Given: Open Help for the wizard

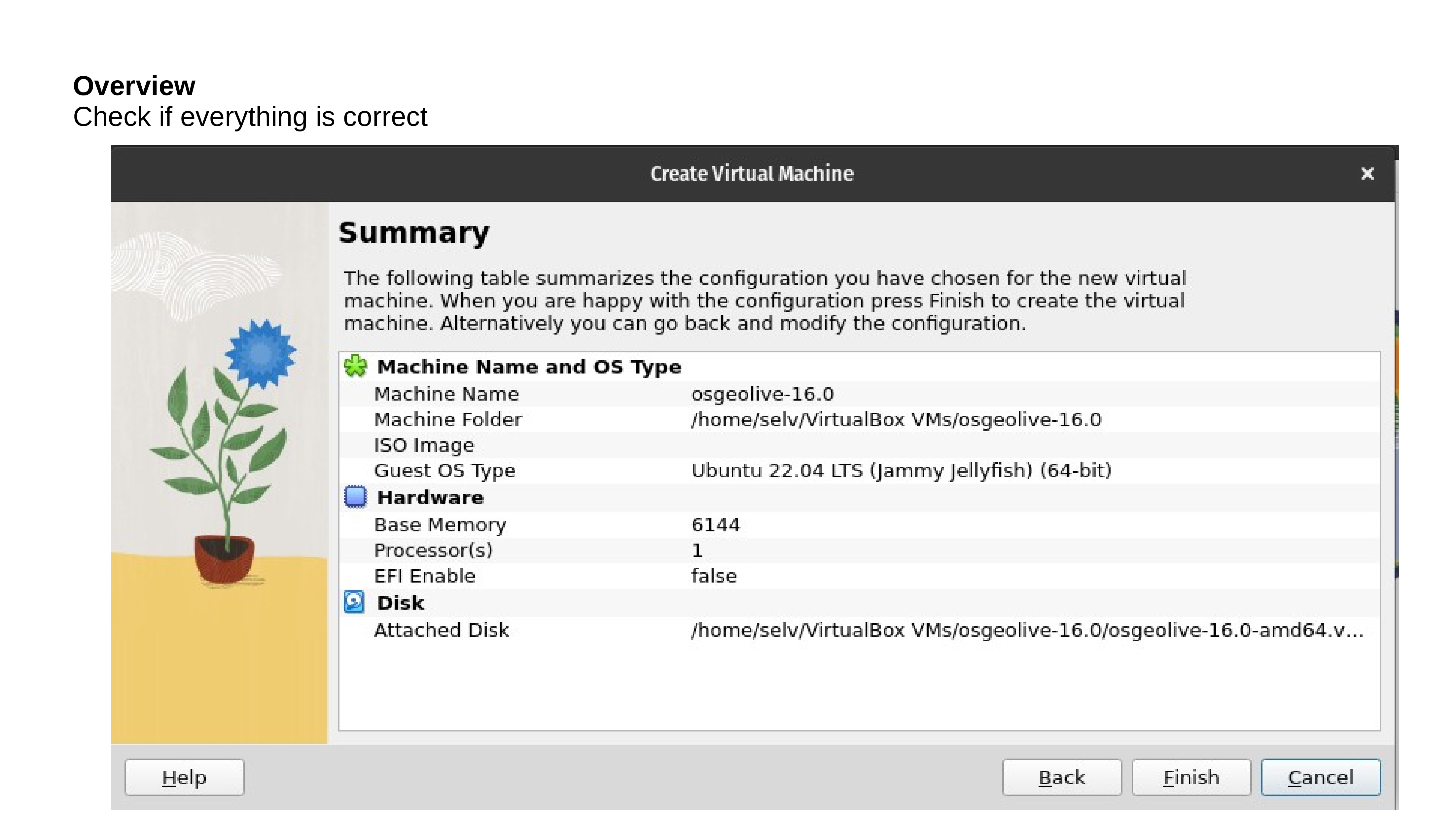Looking at the screenshot, I should pos(184,778).
